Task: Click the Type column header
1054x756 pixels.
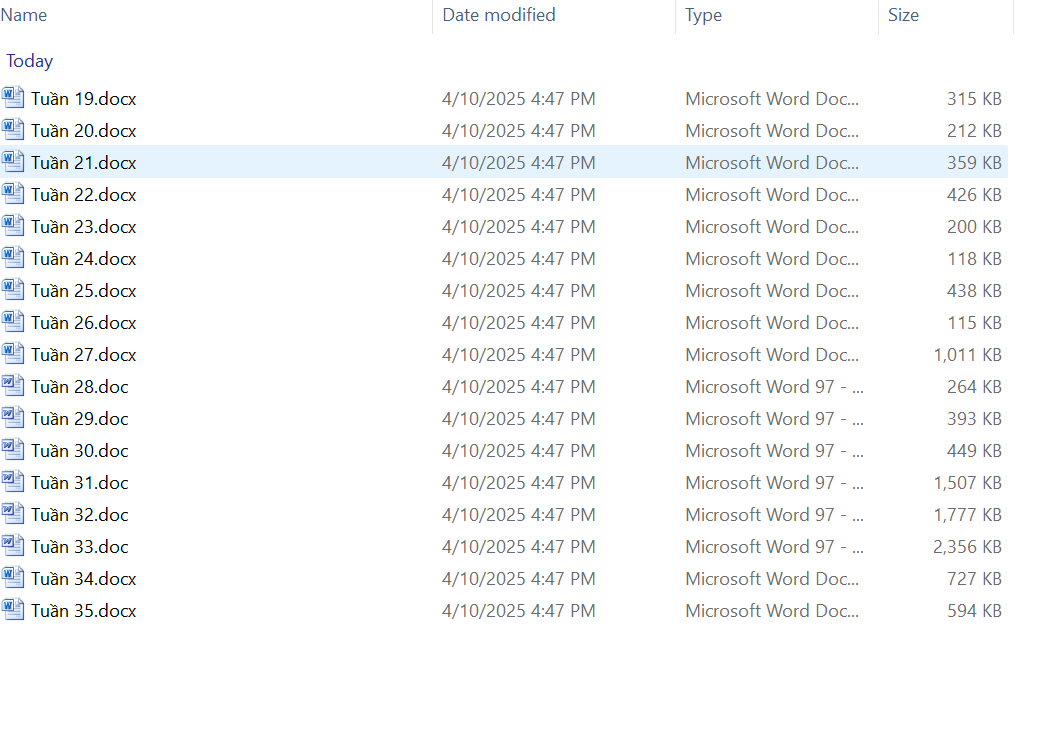Action: [x=703, y=15]
